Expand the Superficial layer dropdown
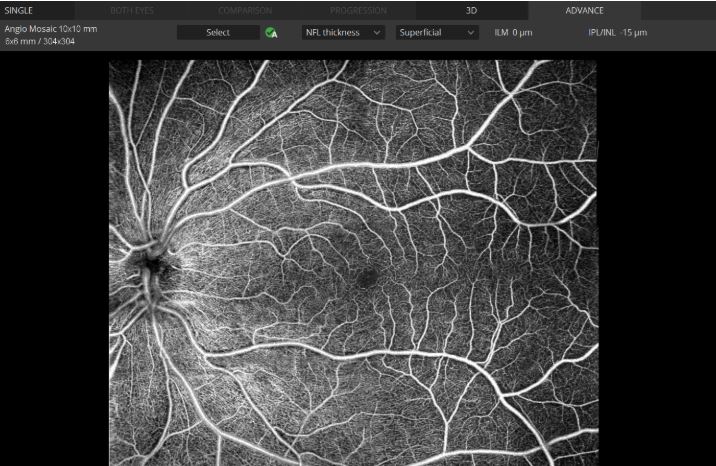This screenshot has width=716, height=466. (x=437, y=33)
